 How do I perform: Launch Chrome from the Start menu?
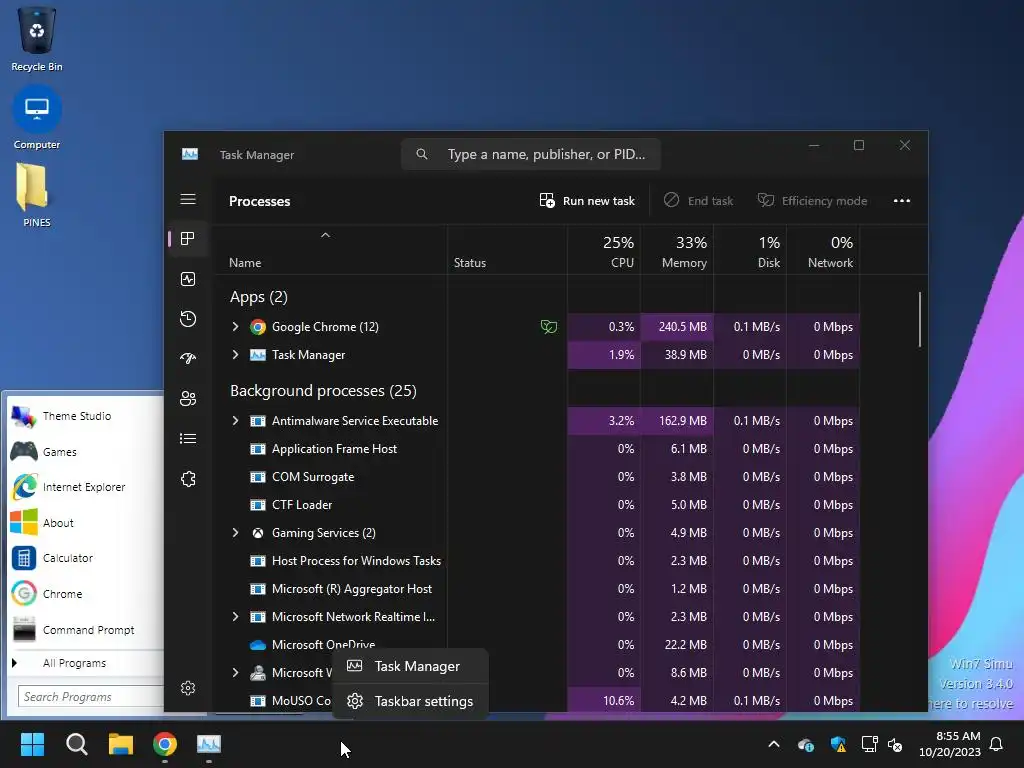click(63, 594)
